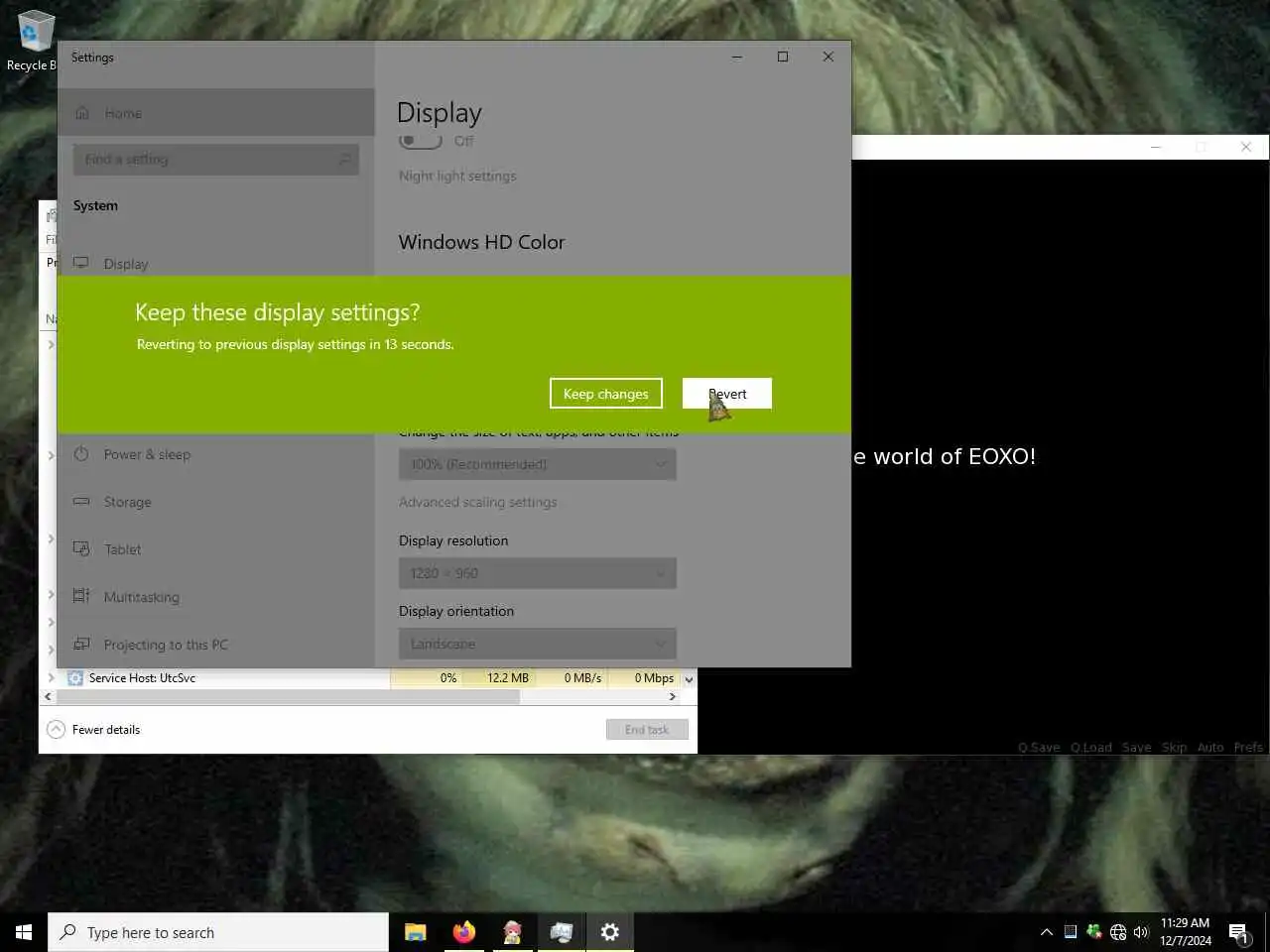Open Firefox from taskbar
The width and height of the screenshot is (1270, 952).
tap(464, 932)
